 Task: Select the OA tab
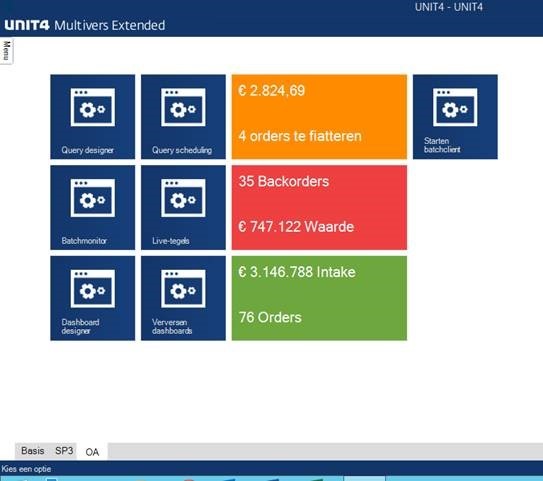pos(92,452)
